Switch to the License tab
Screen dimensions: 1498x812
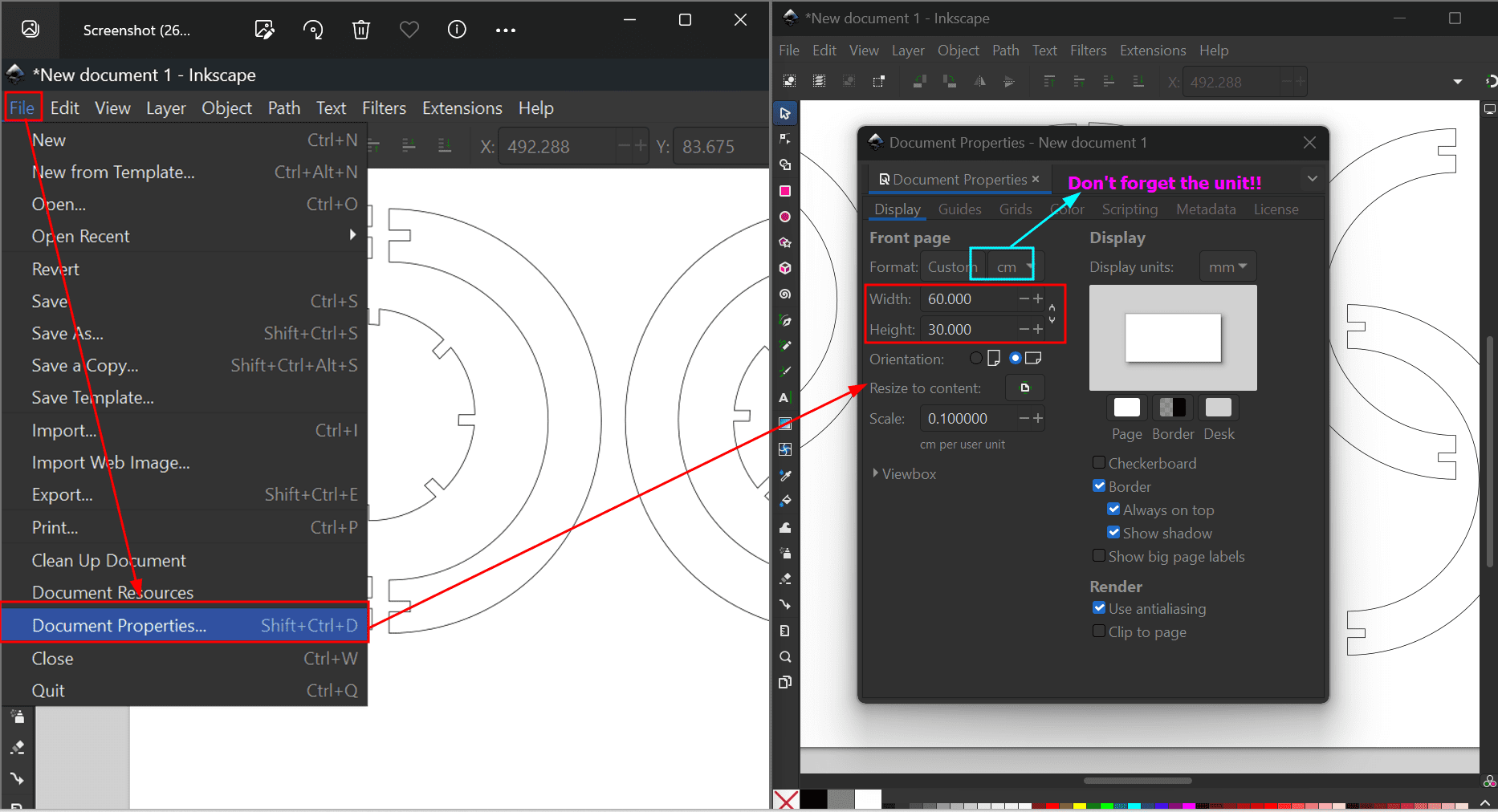(1276, 209)
